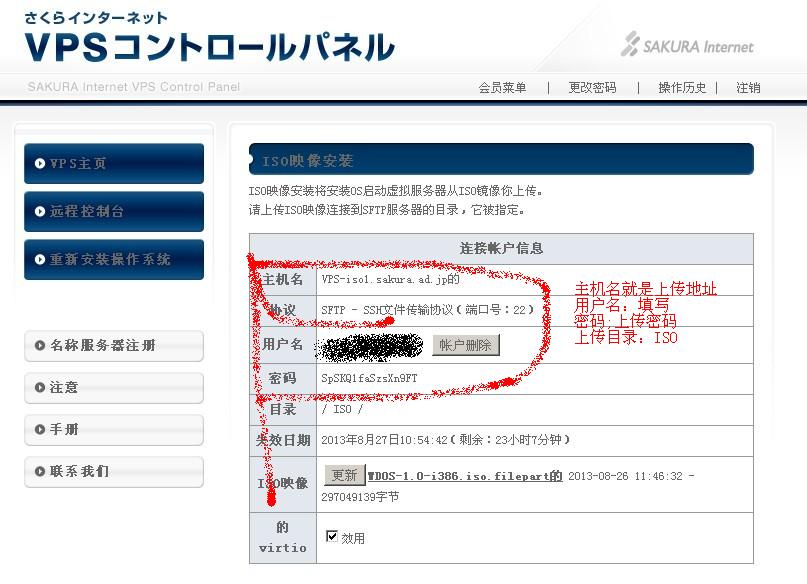Screen dimensions: 807x584
Task: Click the SAKURA Internet VPS Control Panel subtitle
Action: [134, 86]
